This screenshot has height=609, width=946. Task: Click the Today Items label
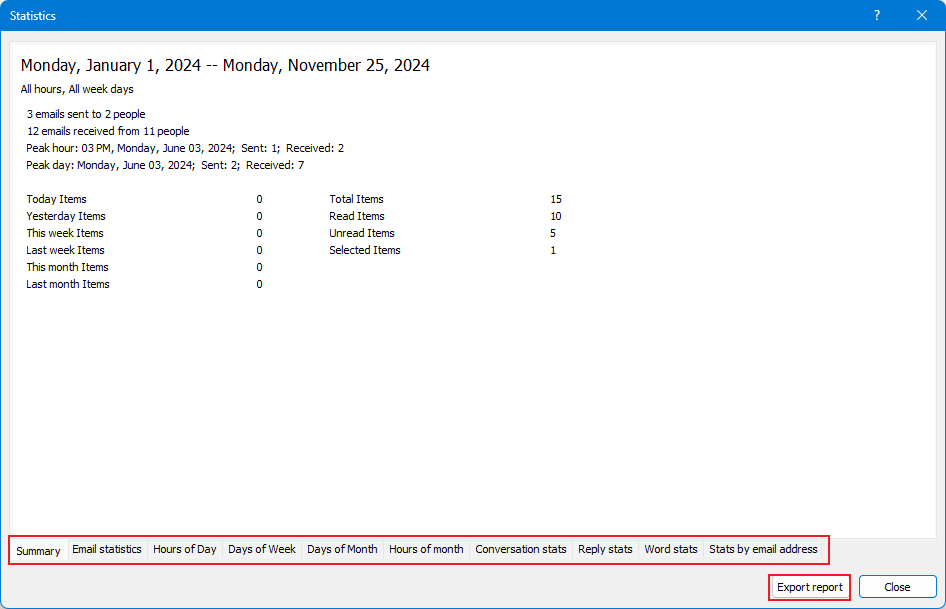(x=56, y=199)
